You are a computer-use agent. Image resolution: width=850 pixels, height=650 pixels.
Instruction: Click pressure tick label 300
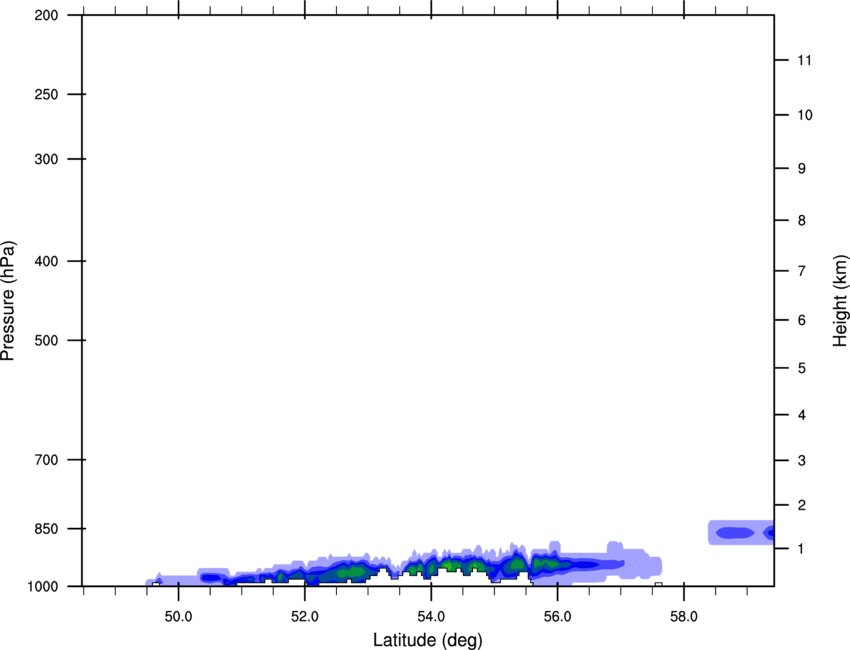46,159
